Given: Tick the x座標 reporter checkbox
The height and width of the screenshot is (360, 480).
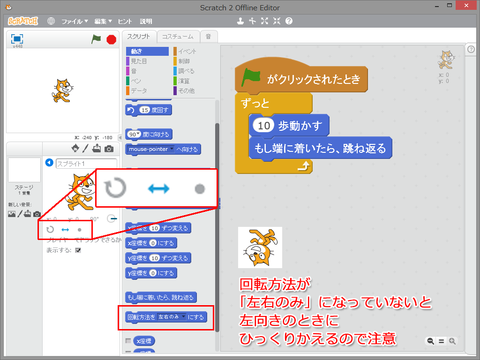Looking at the screenshot, I should [x=128, y=341].
